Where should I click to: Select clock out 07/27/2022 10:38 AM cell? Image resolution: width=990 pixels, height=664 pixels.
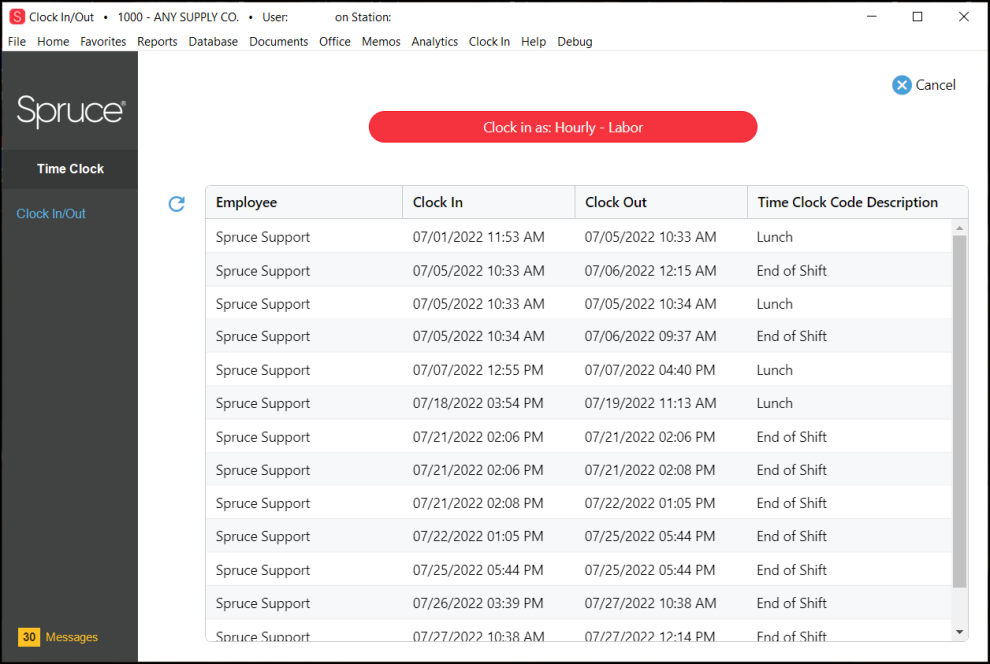tap(650, 603)
